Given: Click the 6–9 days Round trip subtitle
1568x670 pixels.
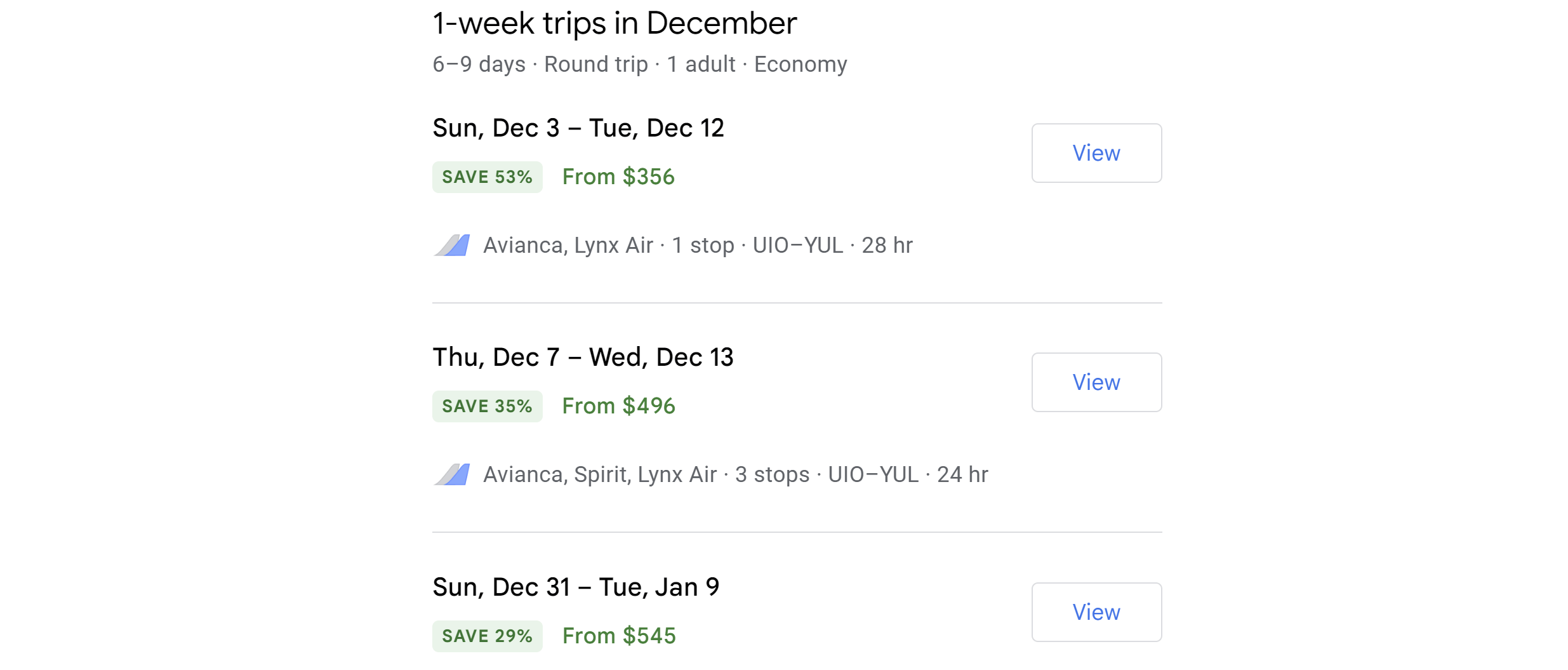Looking at the screenshot, I should coord(639,64).
